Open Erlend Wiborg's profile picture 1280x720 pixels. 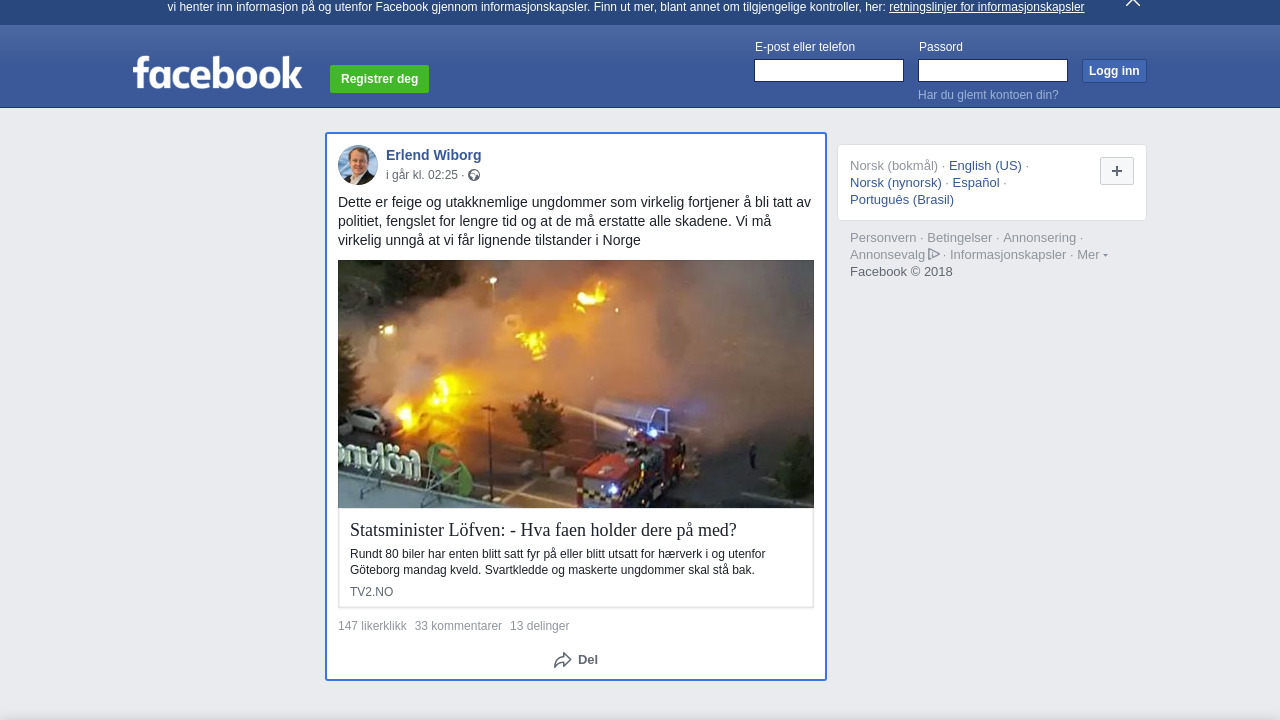point(358,165)
